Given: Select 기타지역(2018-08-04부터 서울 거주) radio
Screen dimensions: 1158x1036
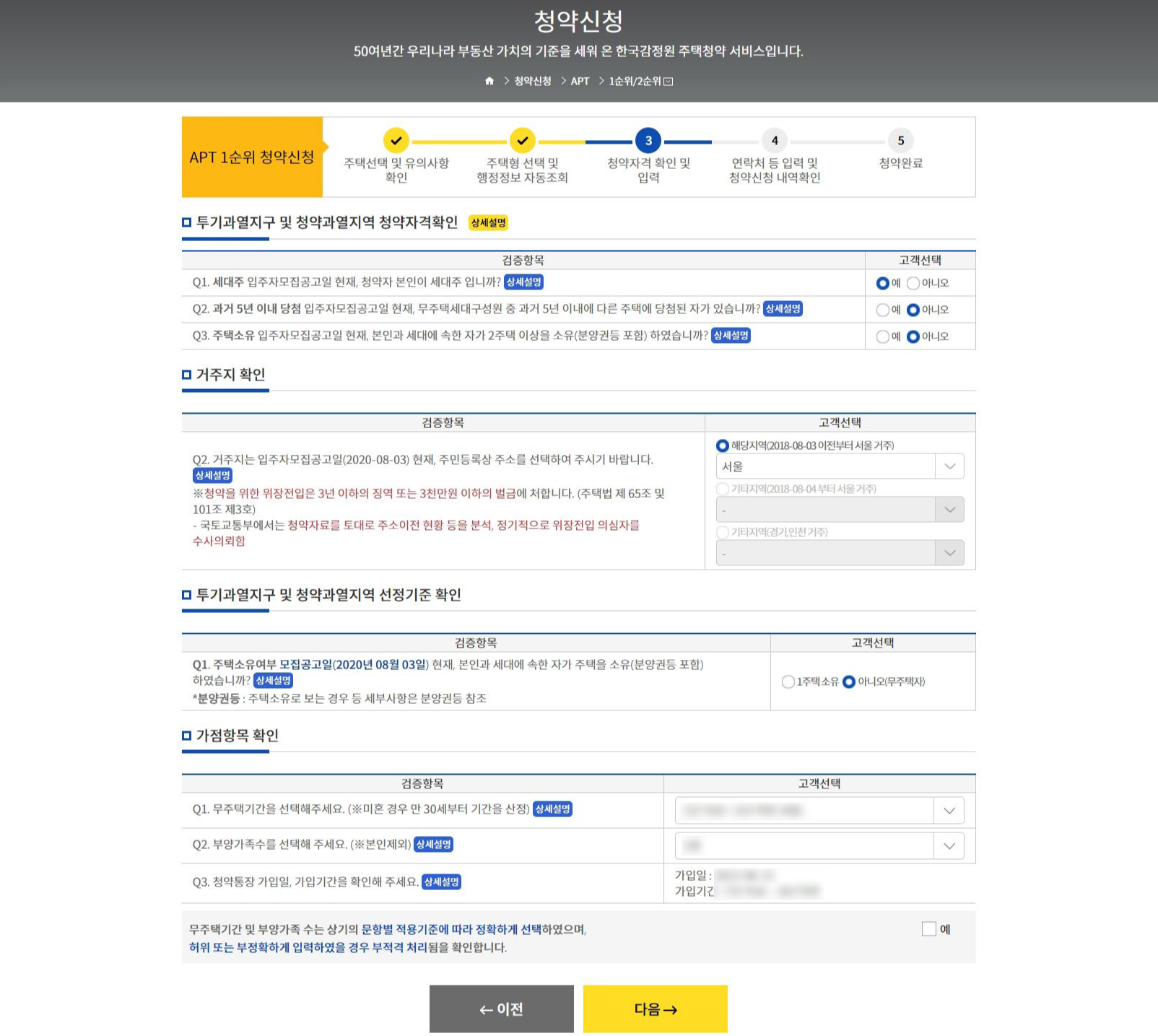Looking at the screenshot, I should [x=723, y=489].
